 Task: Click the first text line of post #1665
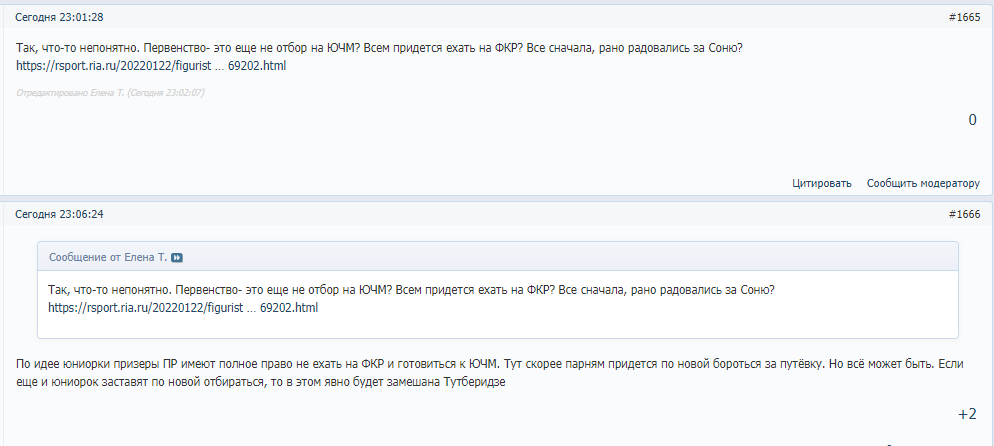click(x=380, y=49)
